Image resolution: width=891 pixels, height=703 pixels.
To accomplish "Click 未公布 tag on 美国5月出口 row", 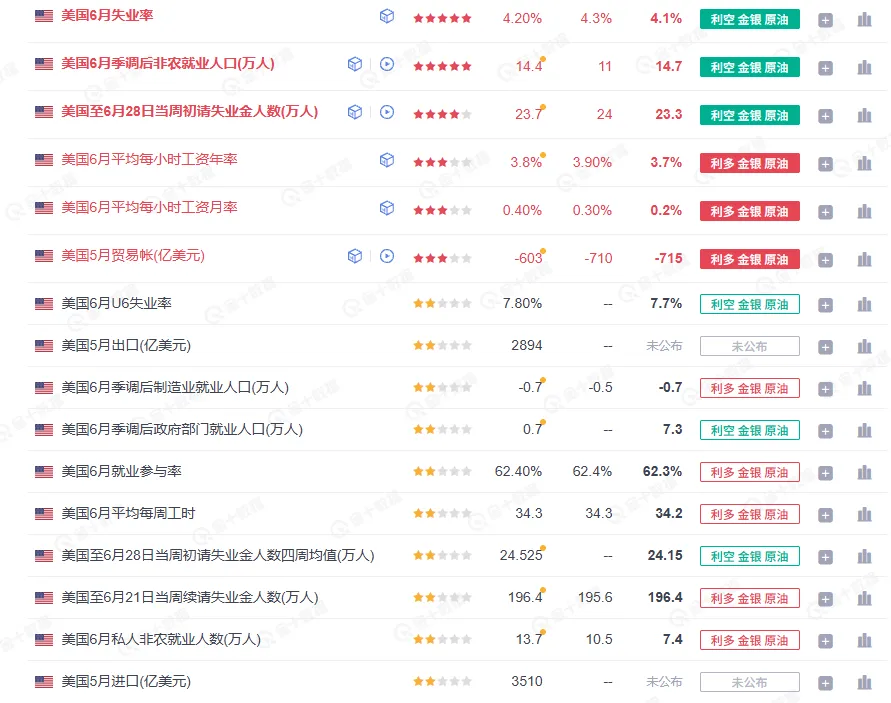I will point(750,346).
